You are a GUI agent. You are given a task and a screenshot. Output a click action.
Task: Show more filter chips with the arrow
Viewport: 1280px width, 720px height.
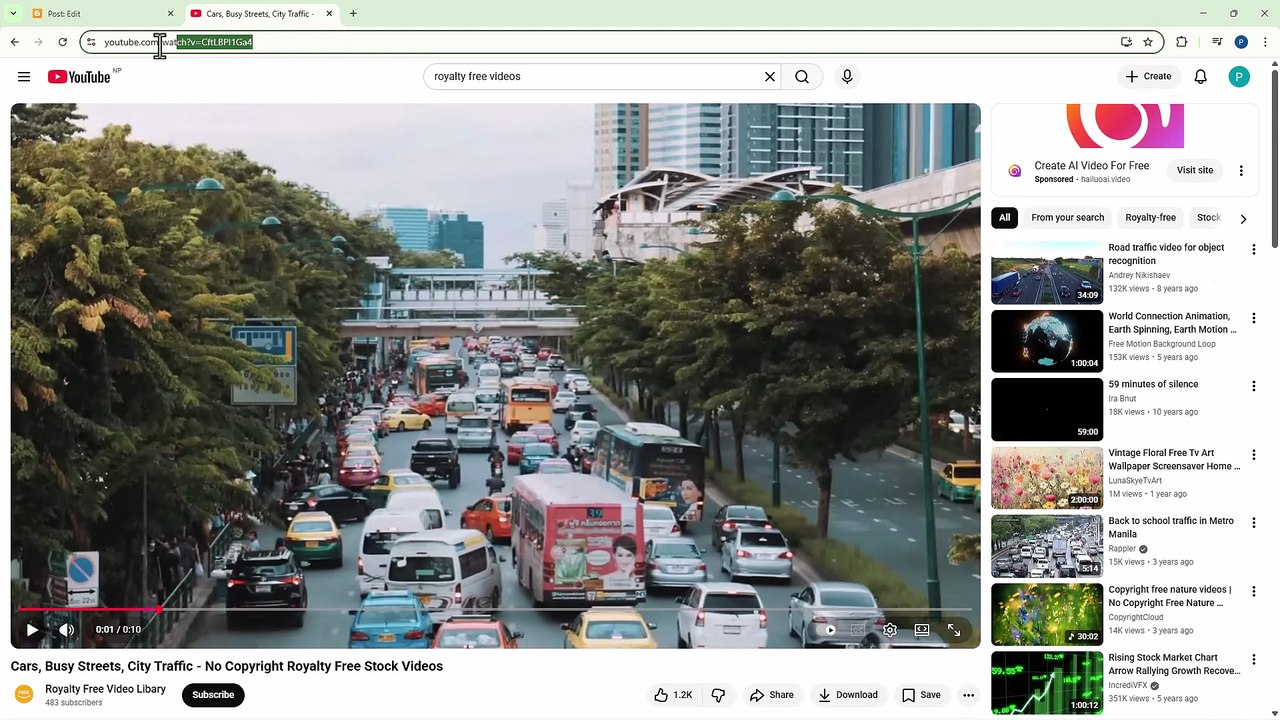pyautogui.click(x=1243, y=219)
